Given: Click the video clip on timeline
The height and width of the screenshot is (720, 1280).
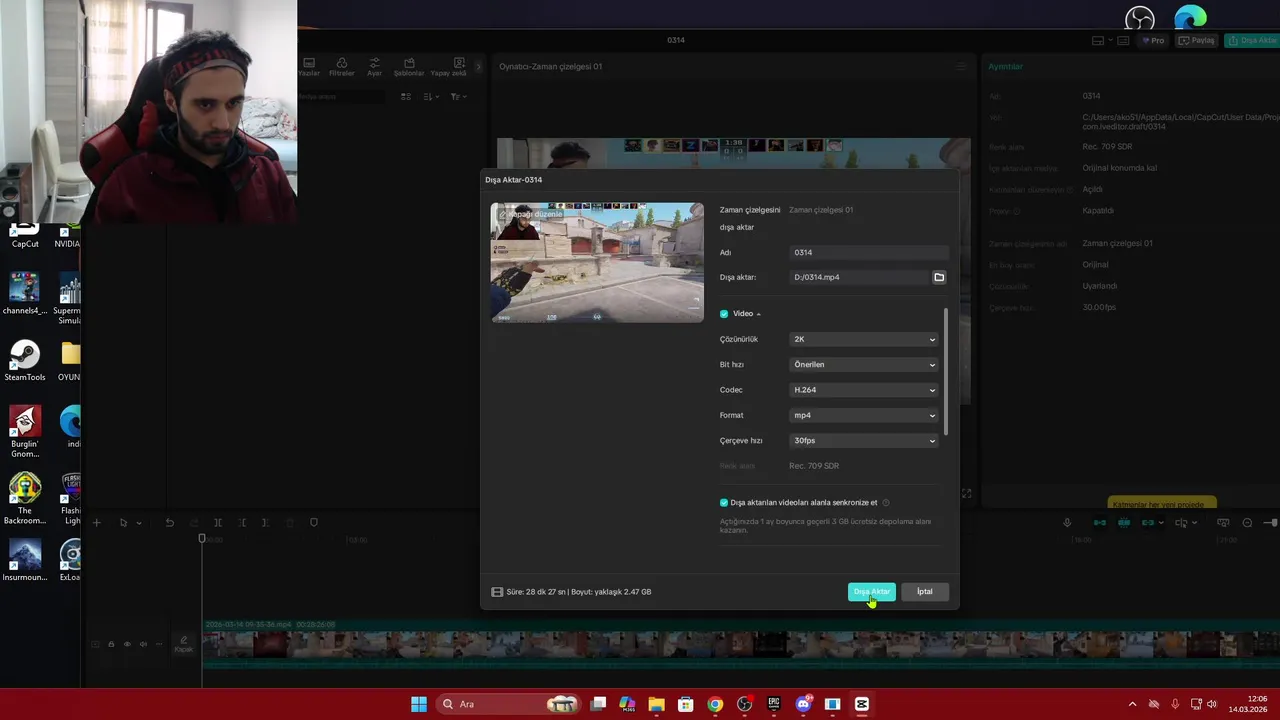Looking at the screenshot, I should [740, 644].
